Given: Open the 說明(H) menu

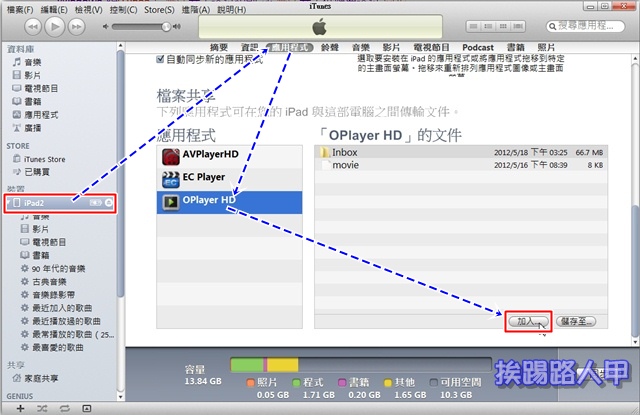Looking at the screenshot, I should tap(231, 10).
